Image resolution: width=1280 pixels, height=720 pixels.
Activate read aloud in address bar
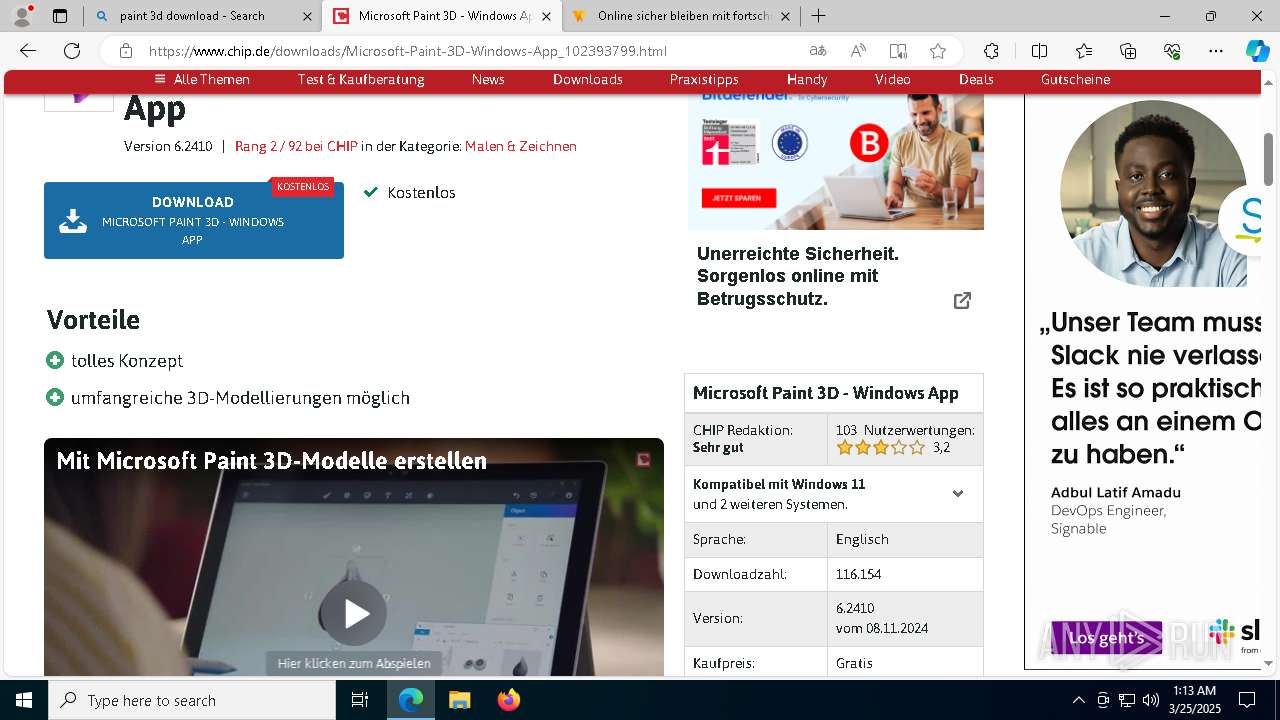pos(858,51)
